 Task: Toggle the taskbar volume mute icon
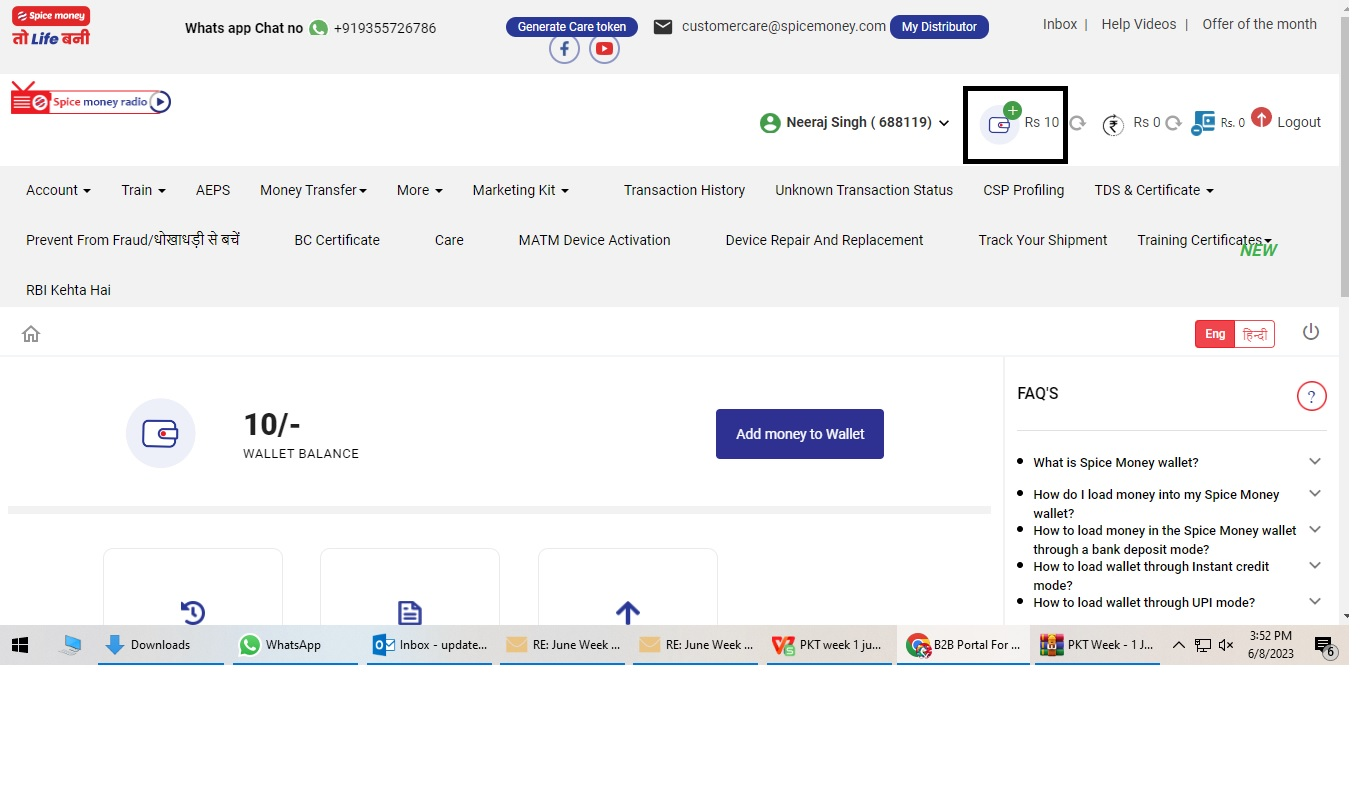(x=1226, y=645)
